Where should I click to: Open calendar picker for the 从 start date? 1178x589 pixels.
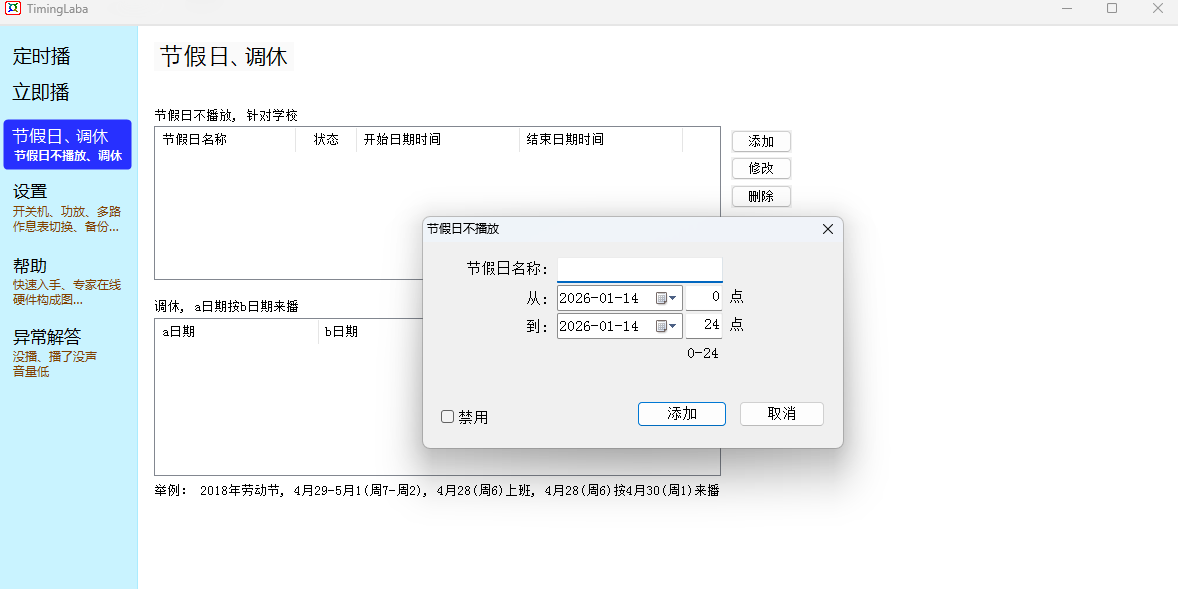pyautogui.click(x=667, y=298)
